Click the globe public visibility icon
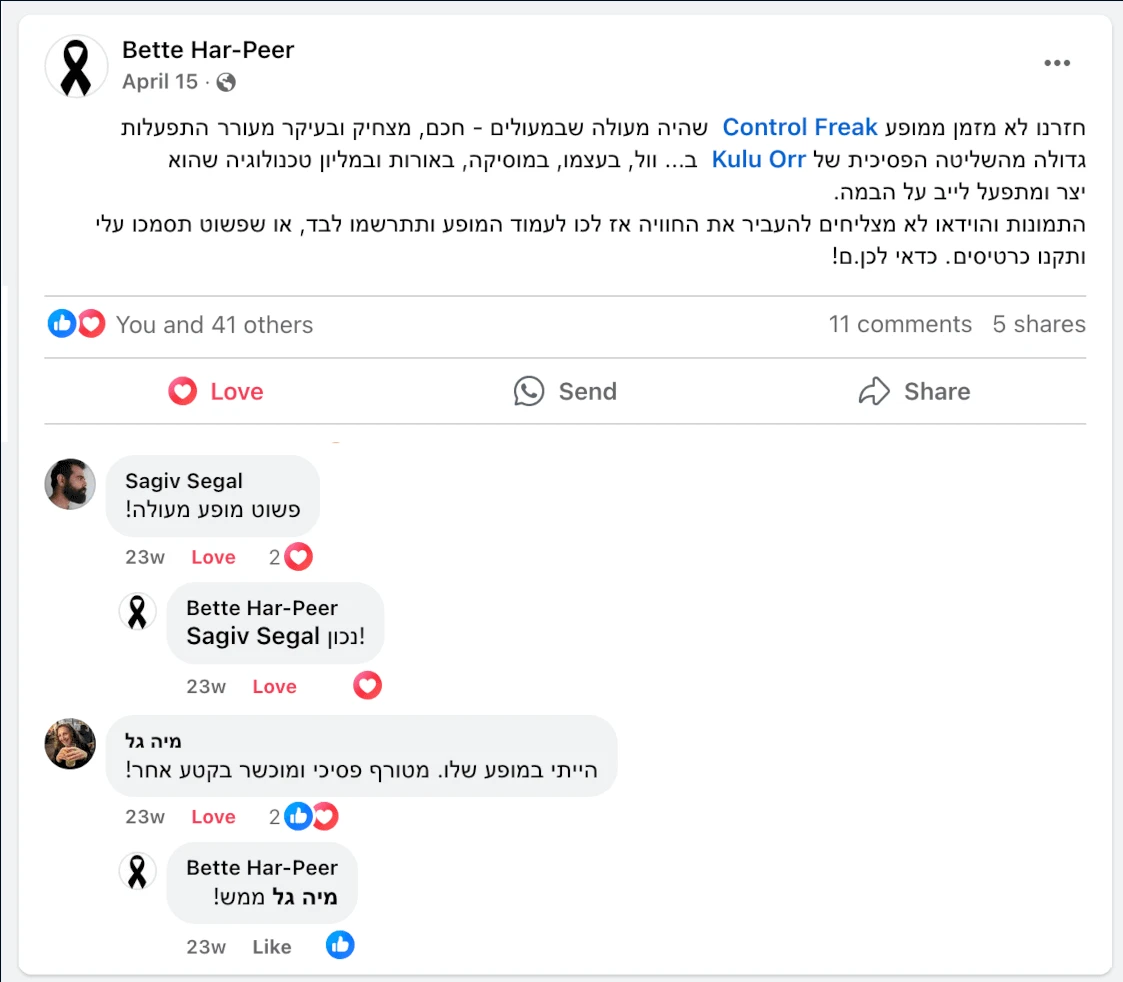This screenshot has width=1123, height=982. point(226,82)
